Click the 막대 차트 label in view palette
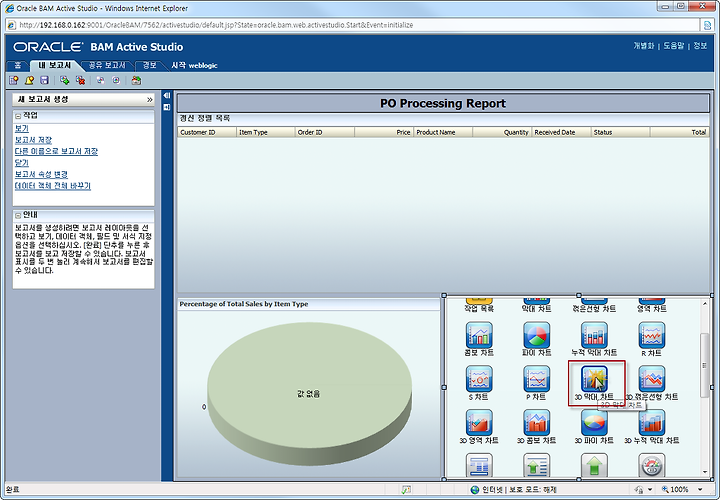The width and height of the screenshot is (720, 500). coord(536,309)
